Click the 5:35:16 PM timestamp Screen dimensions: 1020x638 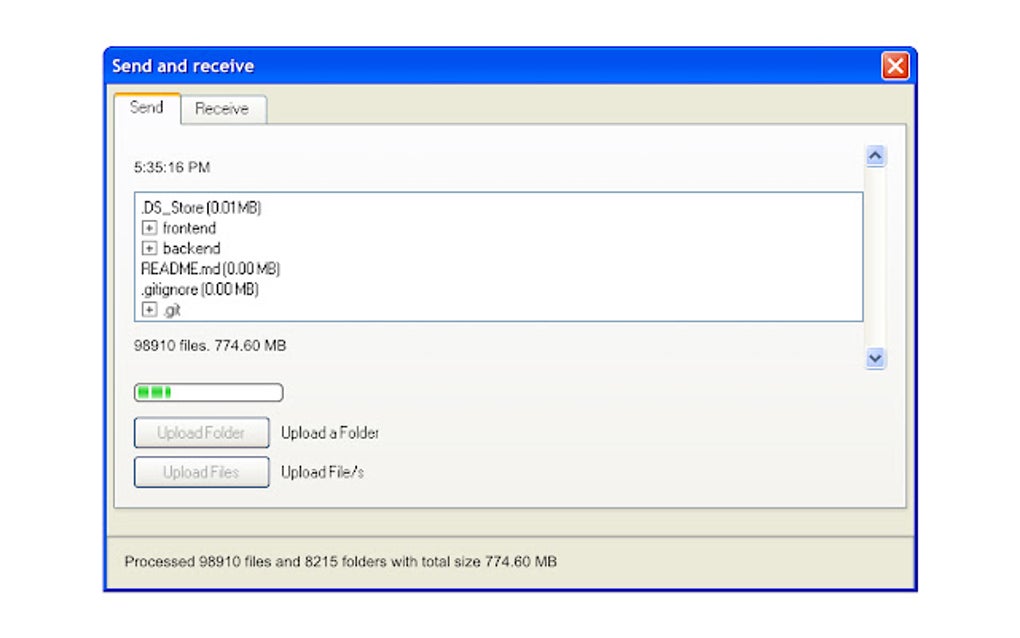point(172,168)
